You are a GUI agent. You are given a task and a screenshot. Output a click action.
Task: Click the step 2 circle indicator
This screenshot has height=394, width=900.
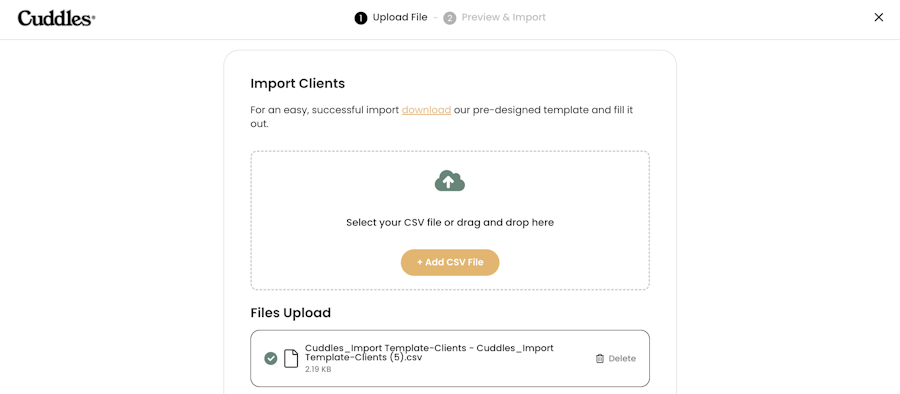pyautogui.click(x=449, y=18)
